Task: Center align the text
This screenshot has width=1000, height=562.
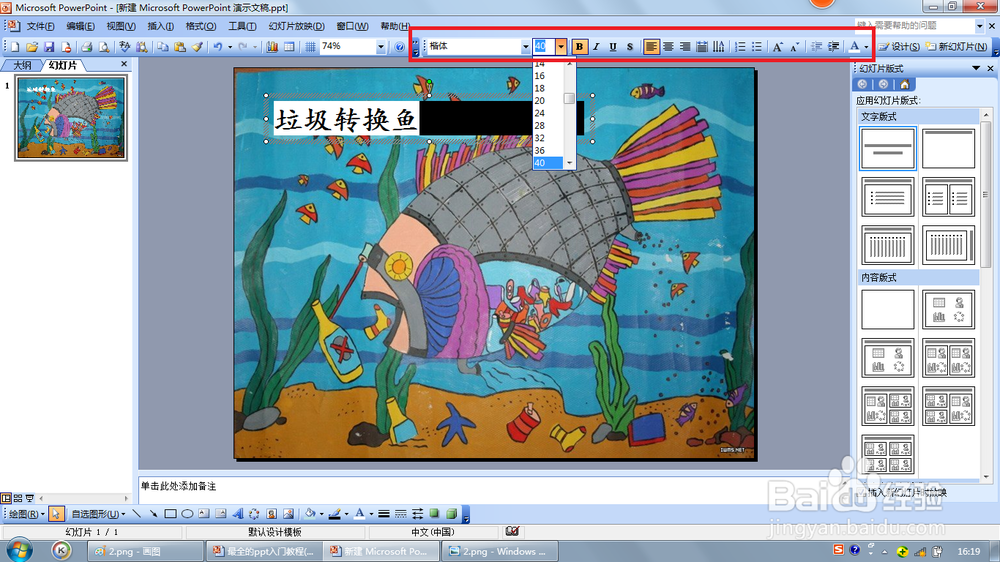Action: 668,47
